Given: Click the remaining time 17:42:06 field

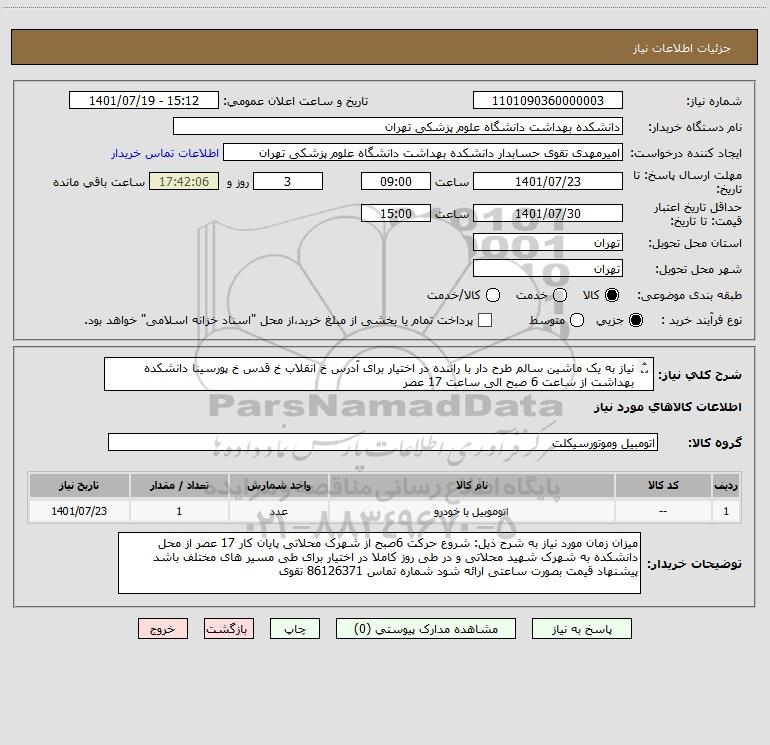Looking at the screenshot, I should (184, 182).
